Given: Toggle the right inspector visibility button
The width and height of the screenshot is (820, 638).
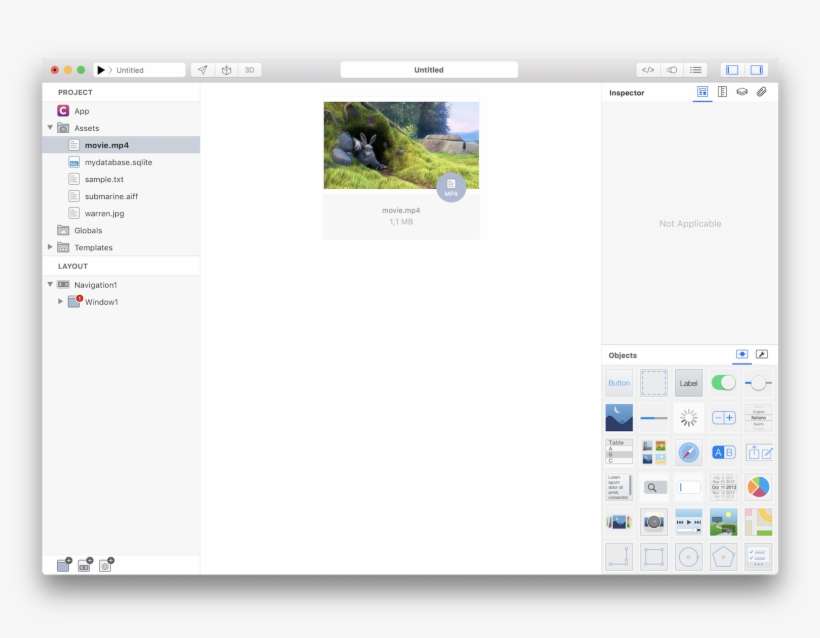Looking at the screenshot, I should point(757,70).
